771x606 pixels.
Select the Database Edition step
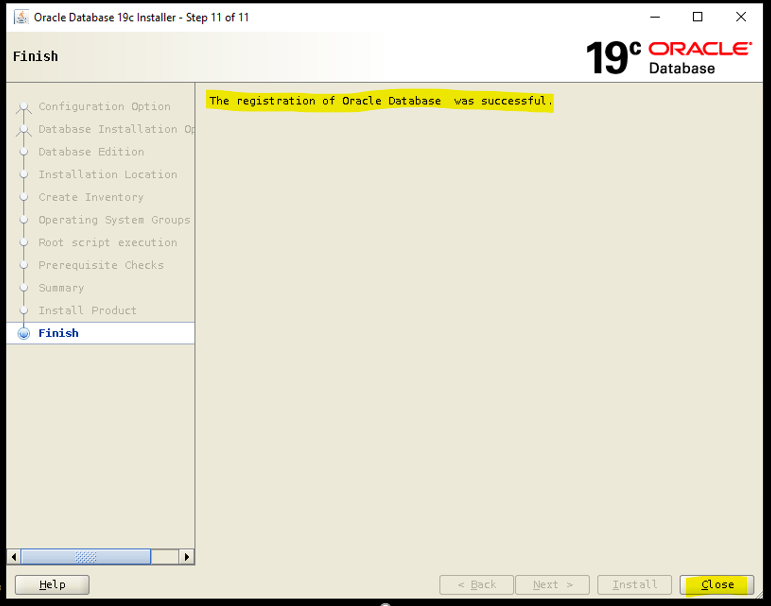(91, 152)
